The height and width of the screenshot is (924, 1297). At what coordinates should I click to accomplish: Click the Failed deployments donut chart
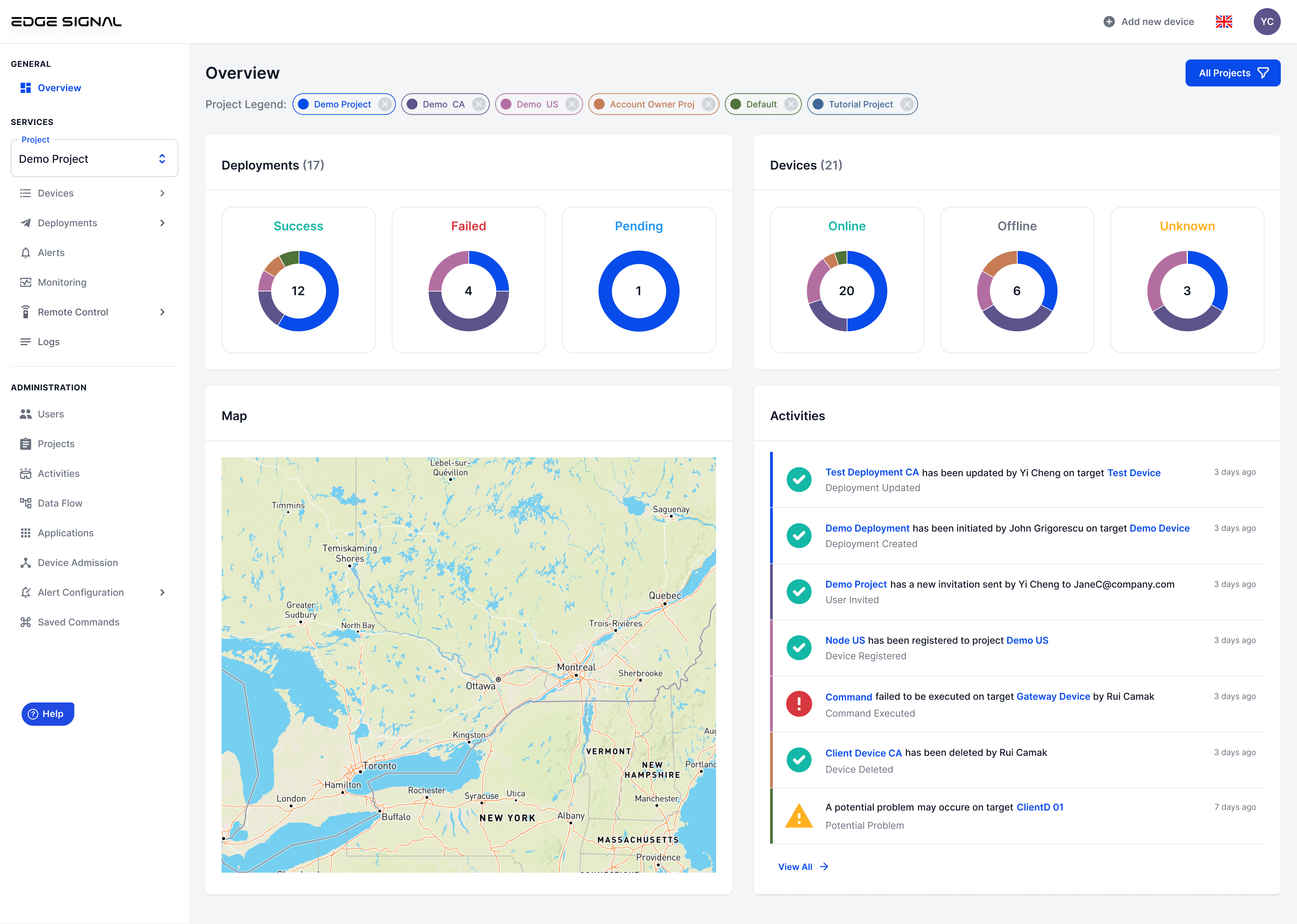point(468,291)
